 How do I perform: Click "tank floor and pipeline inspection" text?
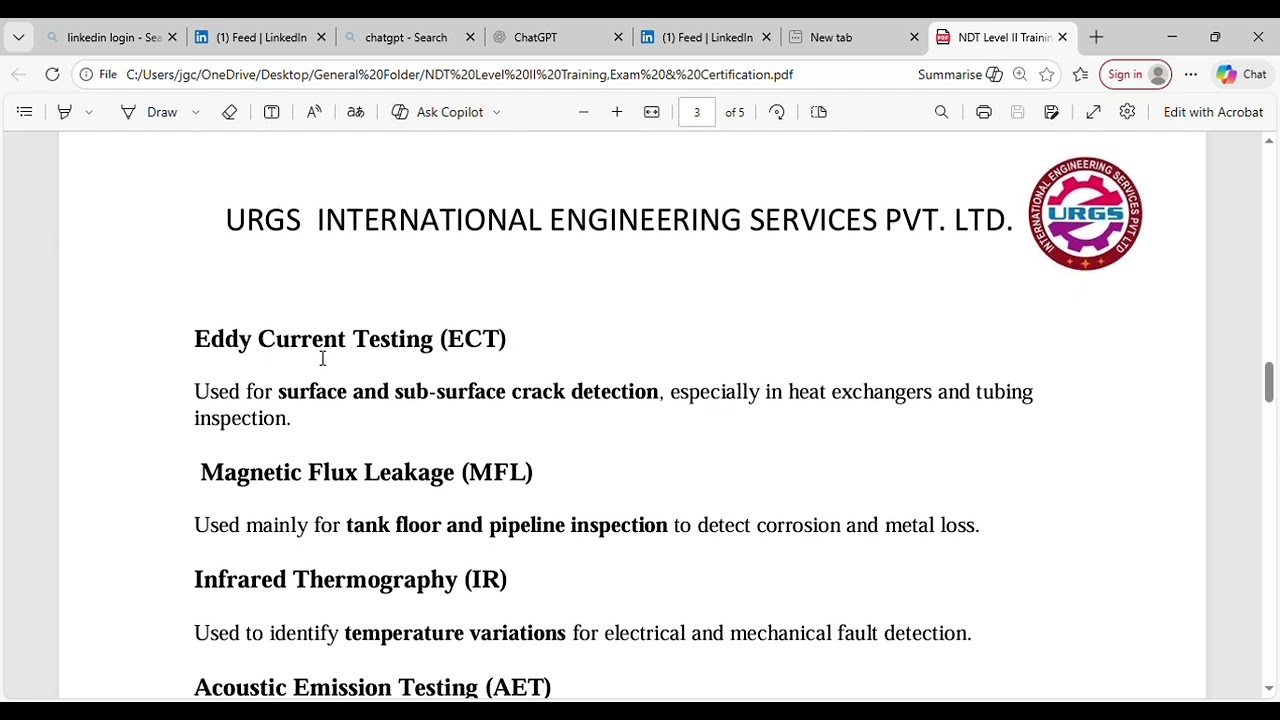[507, 525]
